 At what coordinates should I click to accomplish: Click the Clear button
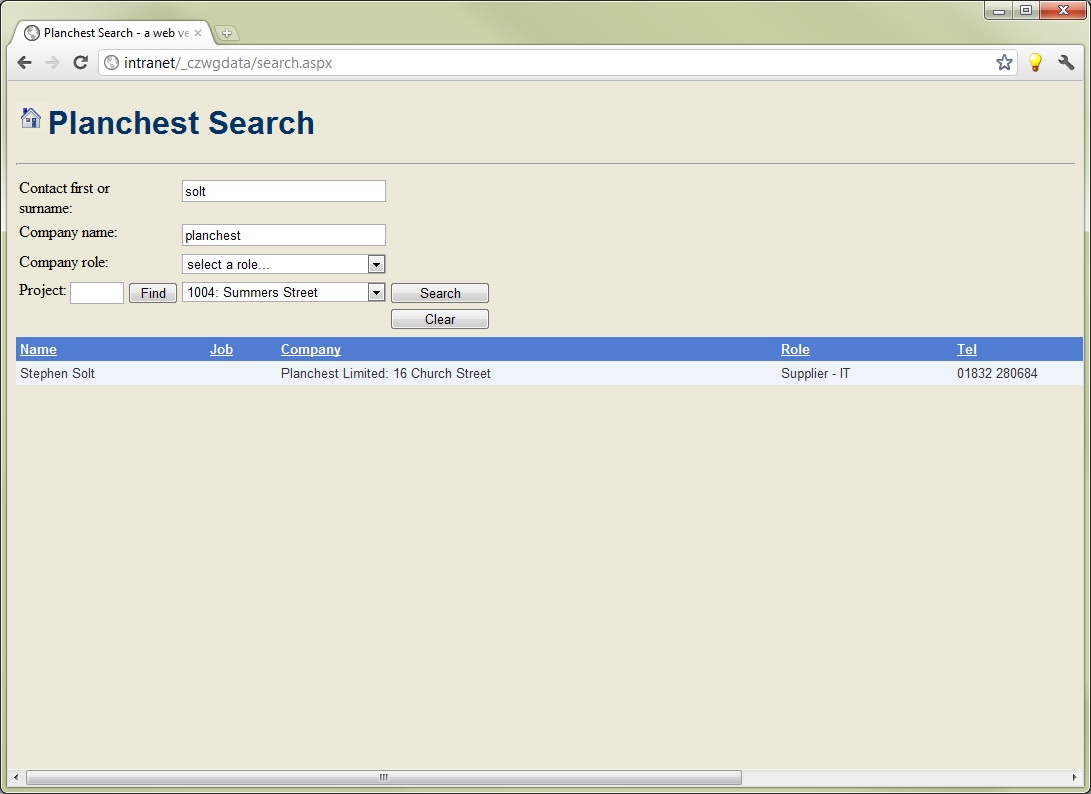(x=440, y=319)
